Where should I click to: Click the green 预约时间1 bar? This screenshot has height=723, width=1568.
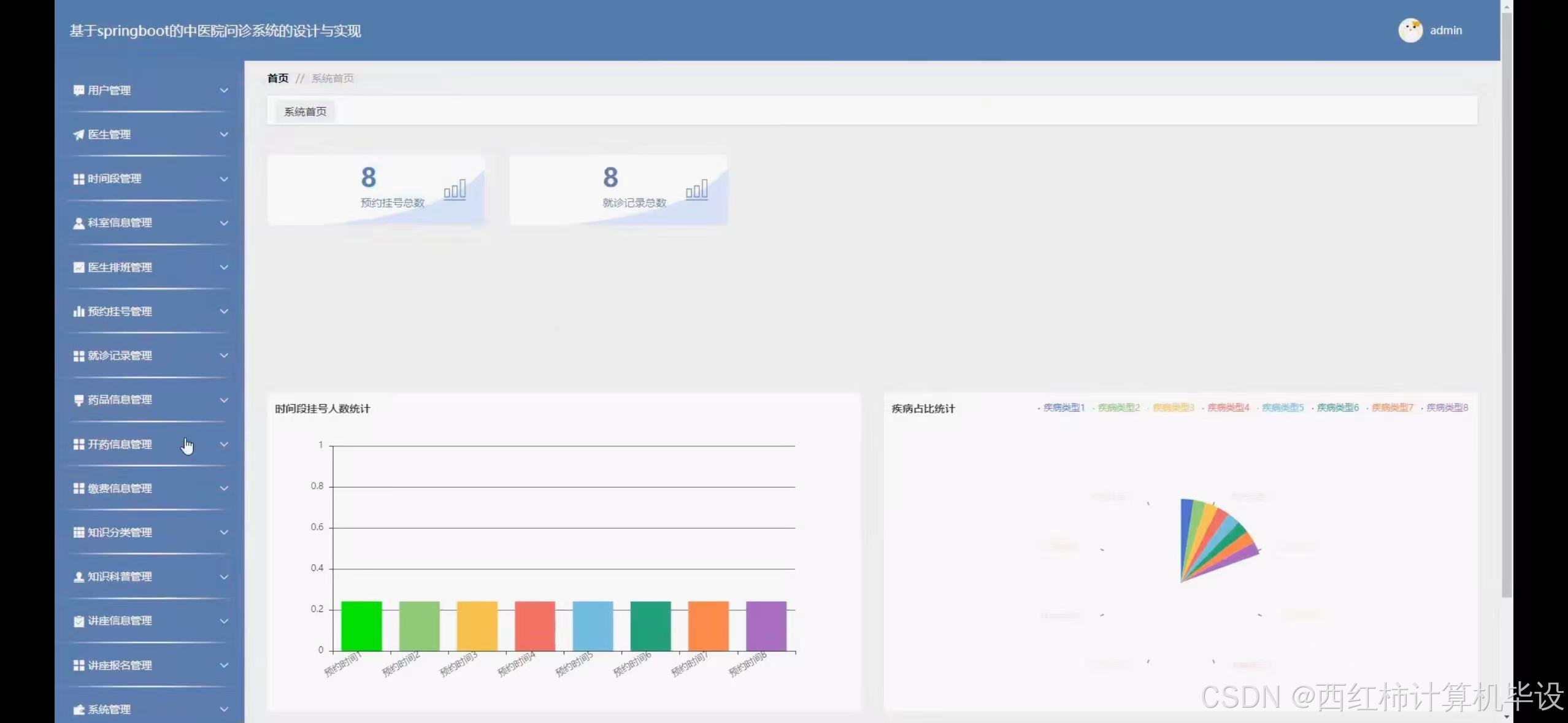[361, 625]
